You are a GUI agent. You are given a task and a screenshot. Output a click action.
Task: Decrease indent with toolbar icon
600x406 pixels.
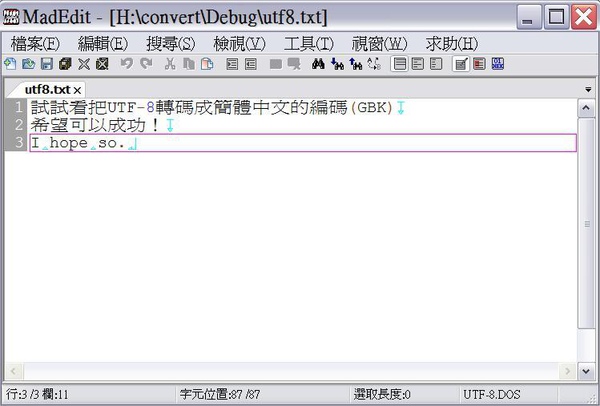[x=251, y=64]
